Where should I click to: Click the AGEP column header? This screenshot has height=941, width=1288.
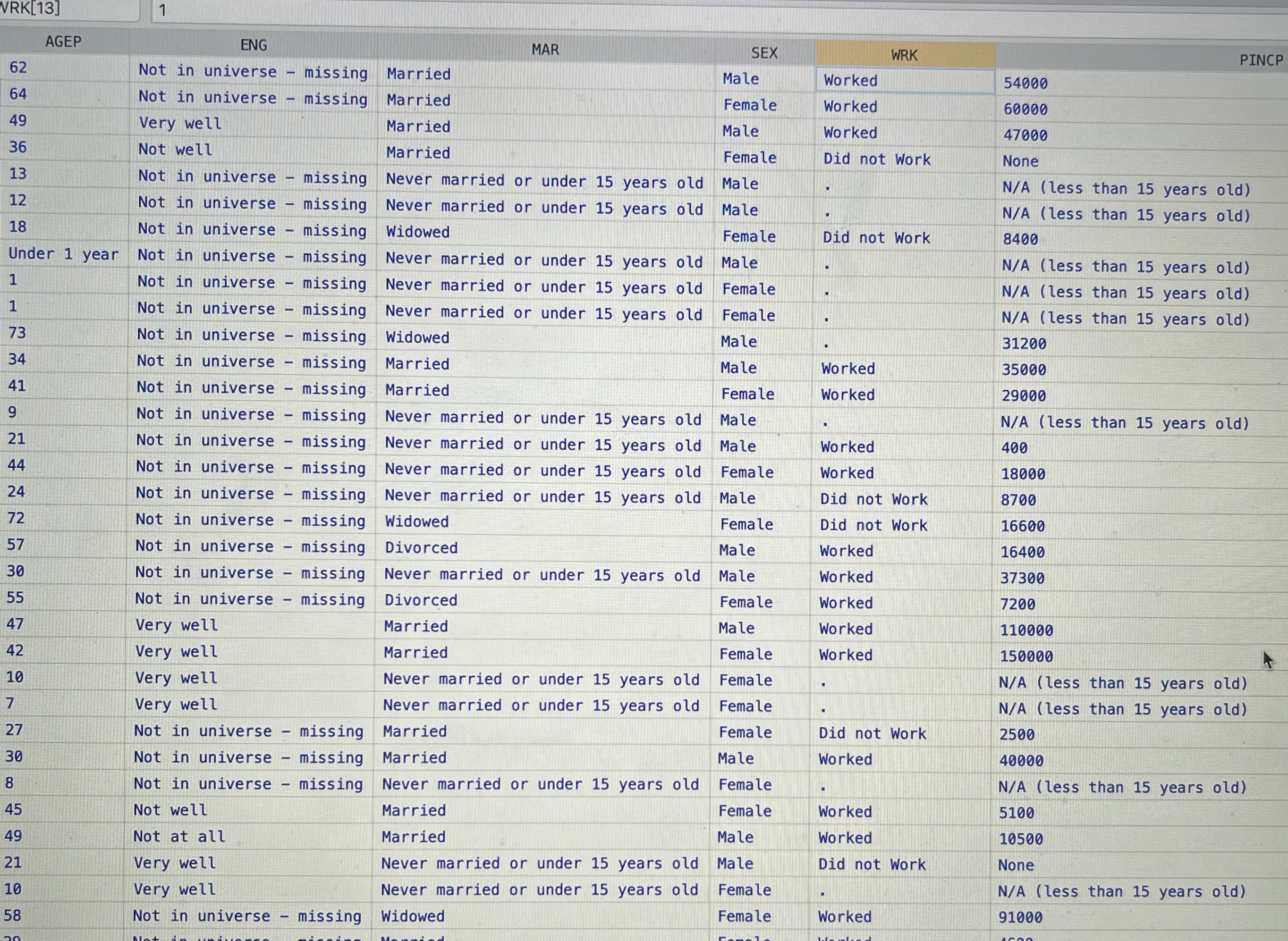point(63,42)
